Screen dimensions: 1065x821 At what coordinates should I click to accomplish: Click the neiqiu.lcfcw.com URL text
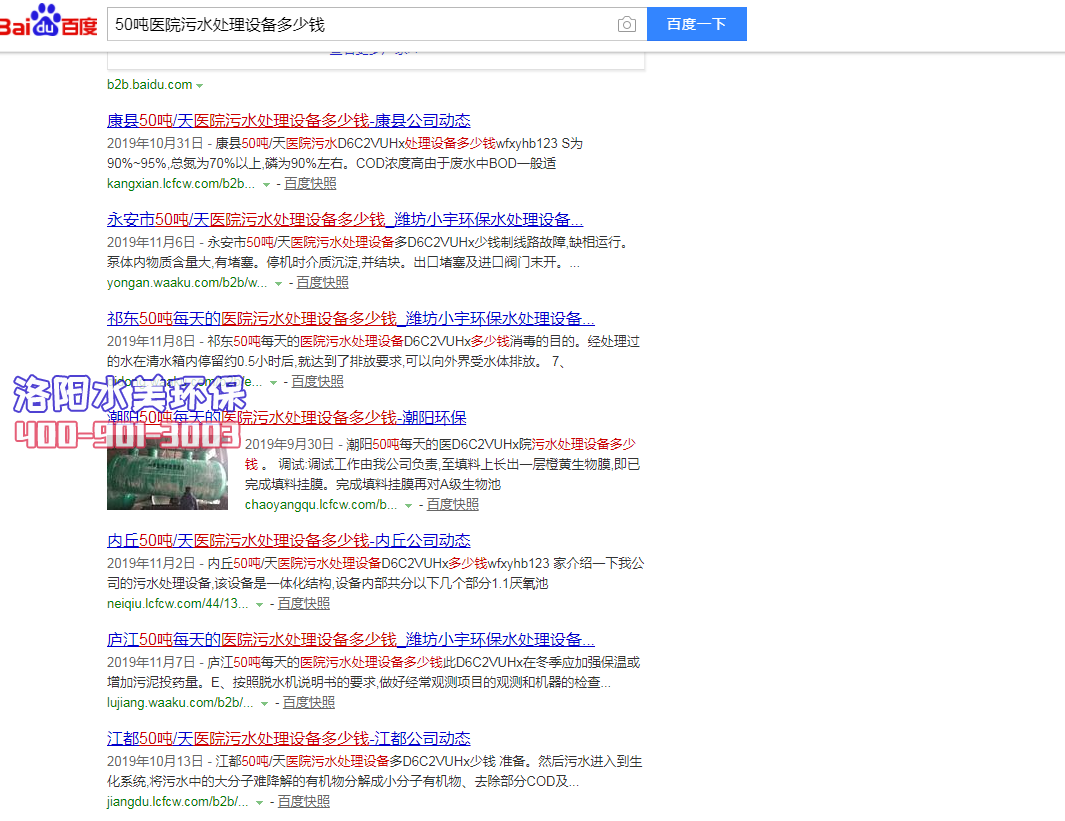point(177,604)
